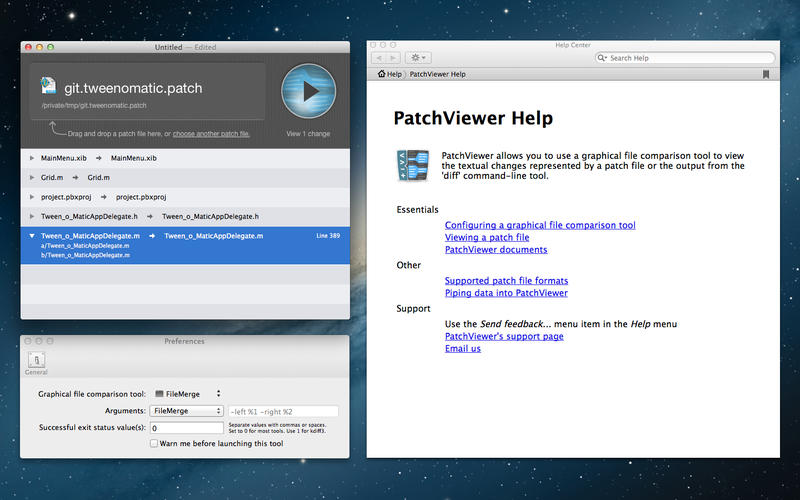Screen dimensions: 800x500
Task: Open Piping data into PatchViewer link
Action: (506, 293)
